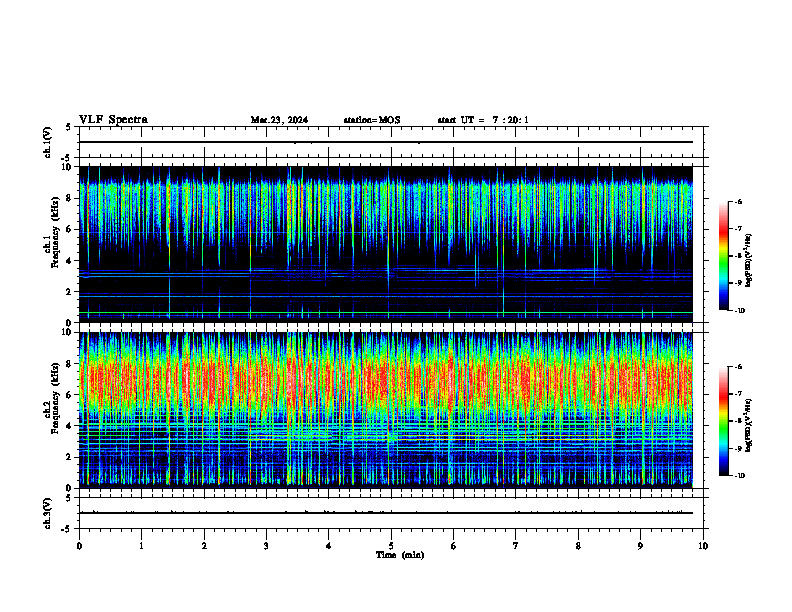Click the "5" tick on ch.1(V) axis

click(68, 127)
